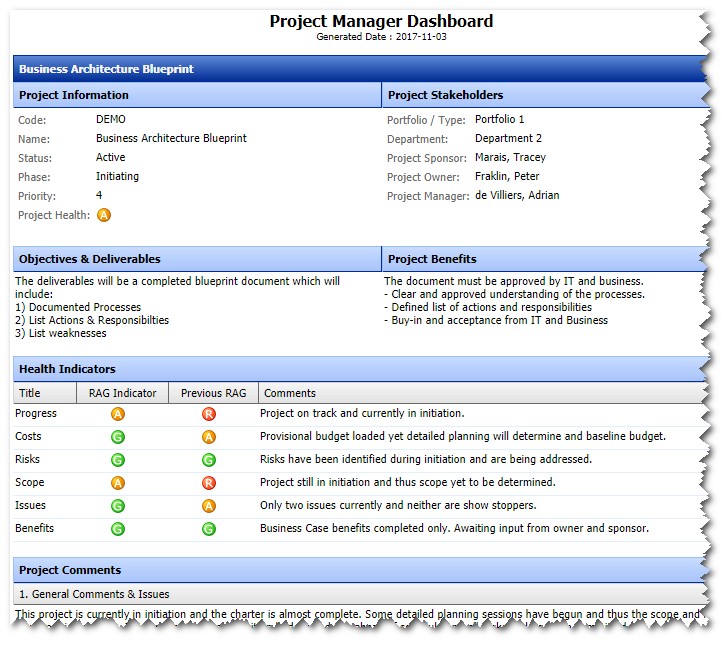Screen dimensions: 728x645
Task: Click the amber RAG Indicator for Progress
Action: (118, 414)
